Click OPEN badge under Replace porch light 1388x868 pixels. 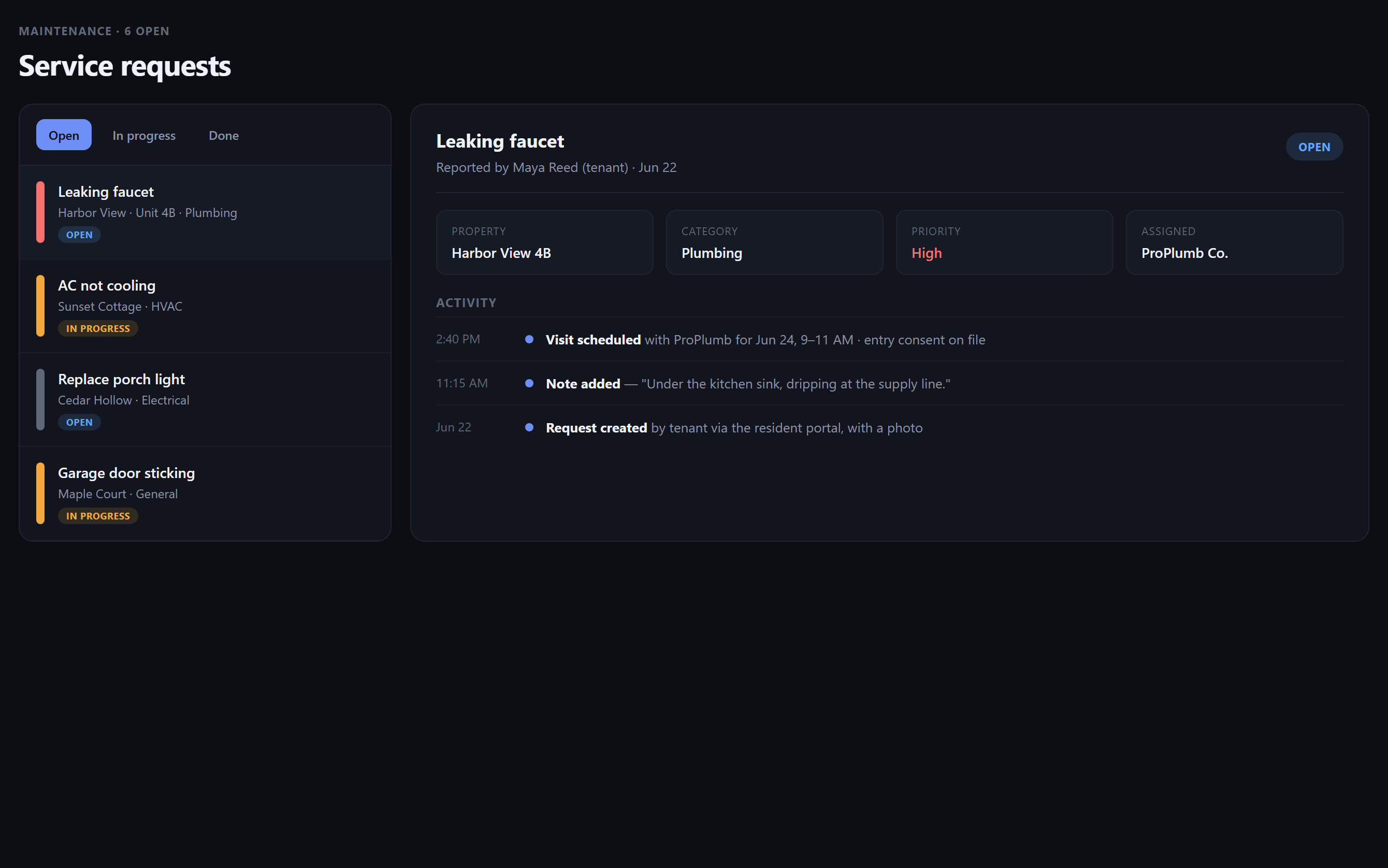pyautogui.click(x=79, y=422)
